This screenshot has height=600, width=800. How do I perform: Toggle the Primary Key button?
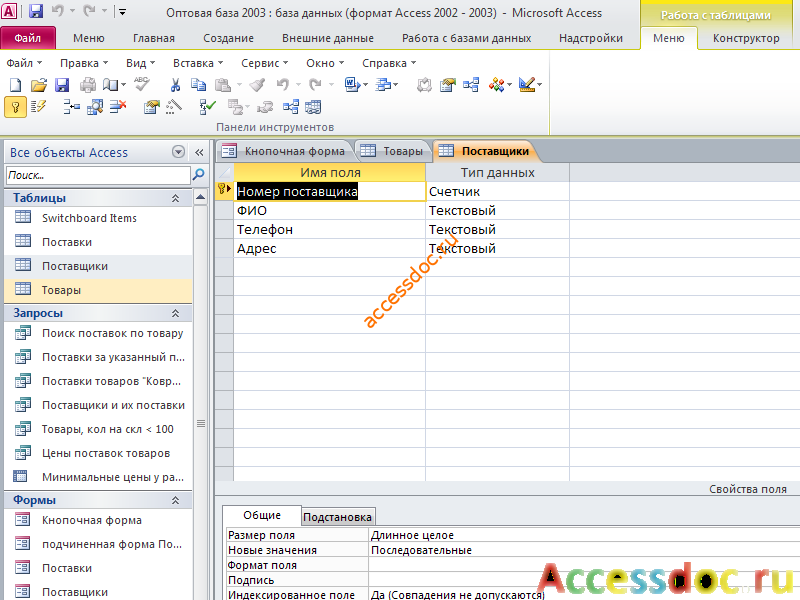pyautogui.click(x=15, y=107)
